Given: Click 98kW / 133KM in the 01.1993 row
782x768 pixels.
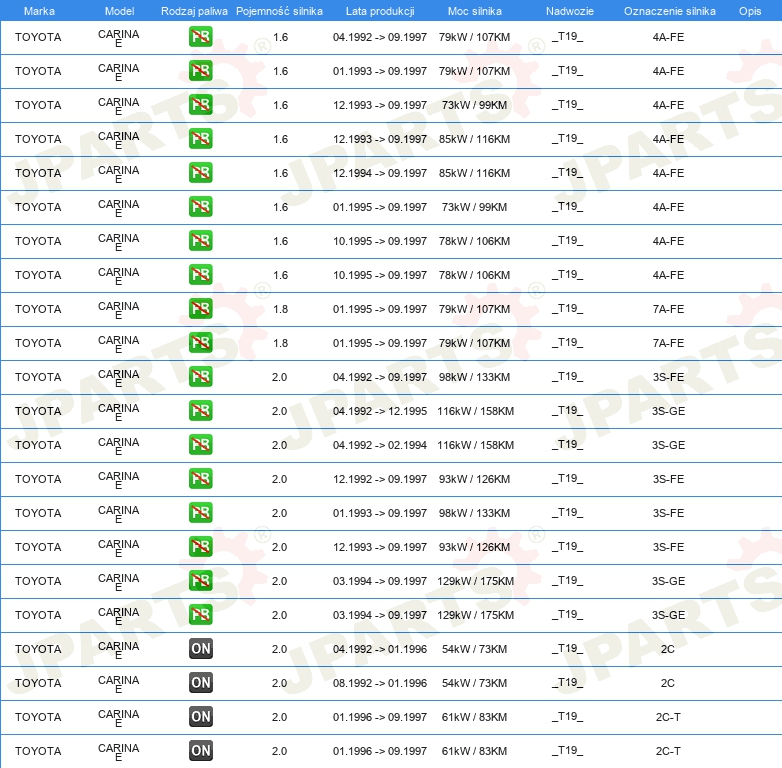Looking at the screenshot, I should 474,513.
